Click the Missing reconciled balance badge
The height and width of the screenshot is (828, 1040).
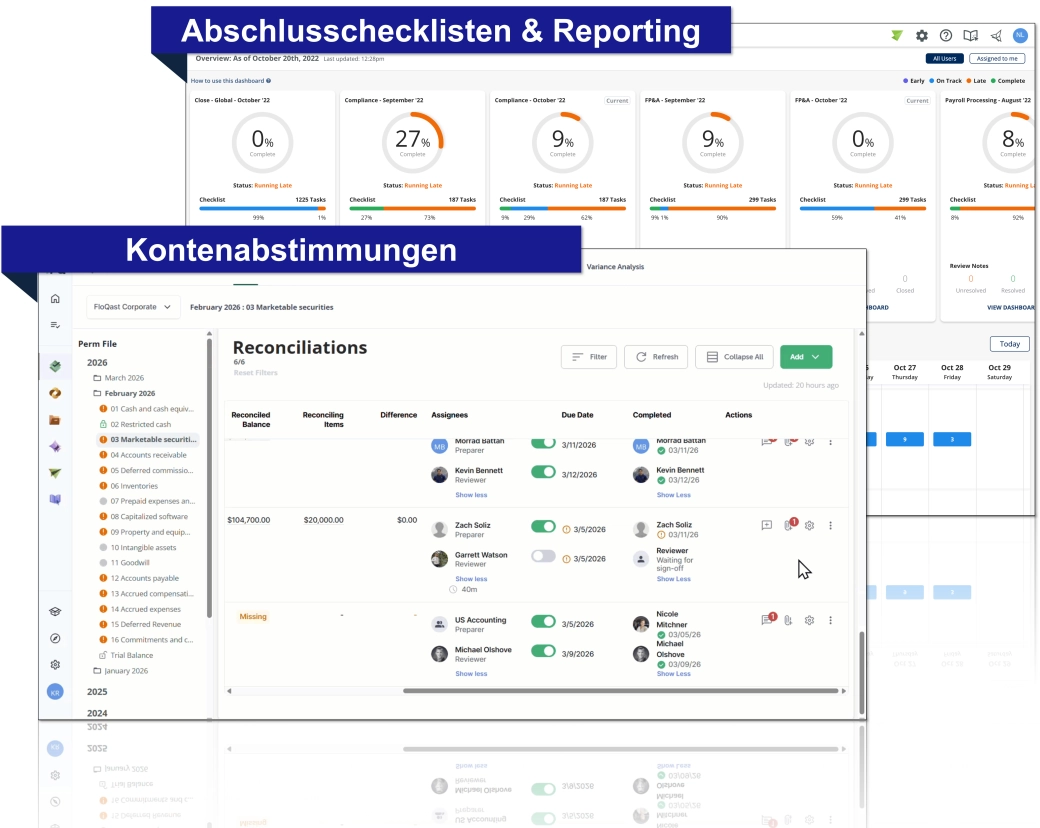(x=253, y=617)
